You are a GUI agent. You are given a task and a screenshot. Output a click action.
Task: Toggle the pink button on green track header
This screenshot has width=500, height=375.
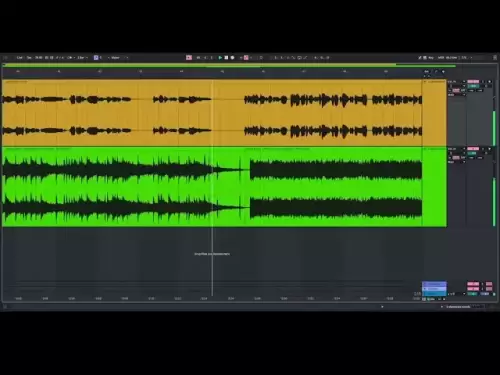(473, 149)
